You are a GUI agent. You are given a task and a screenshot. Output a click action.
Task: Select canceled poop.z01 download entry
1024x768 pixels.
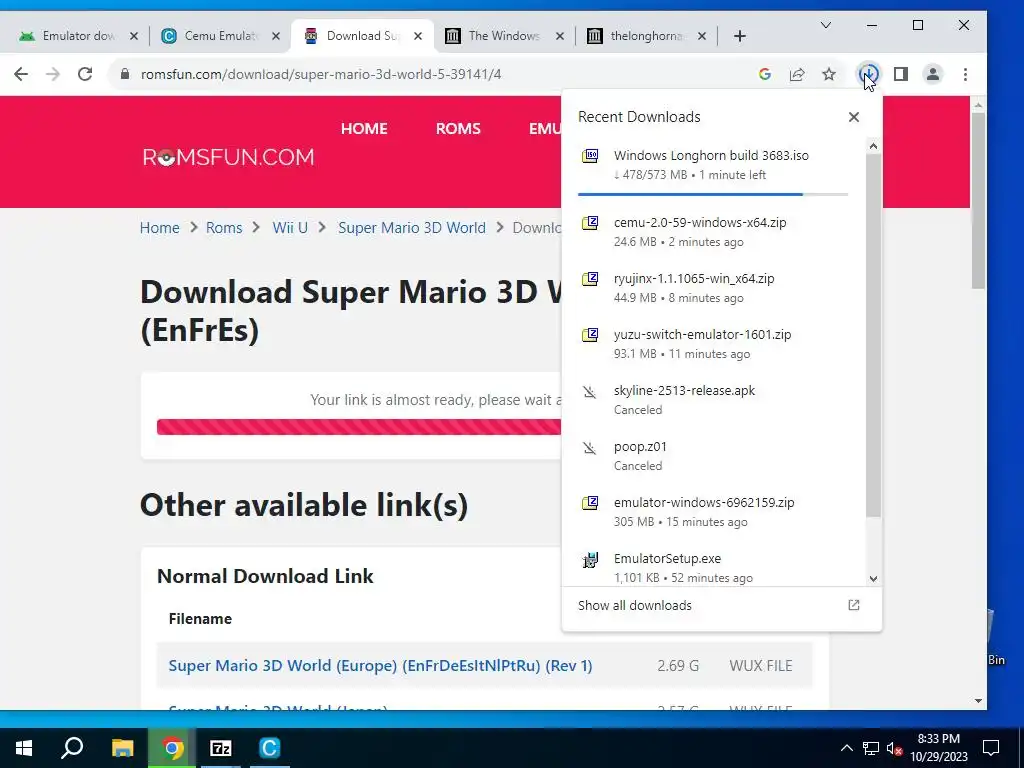pyautogui.click(x=713, y=456)
